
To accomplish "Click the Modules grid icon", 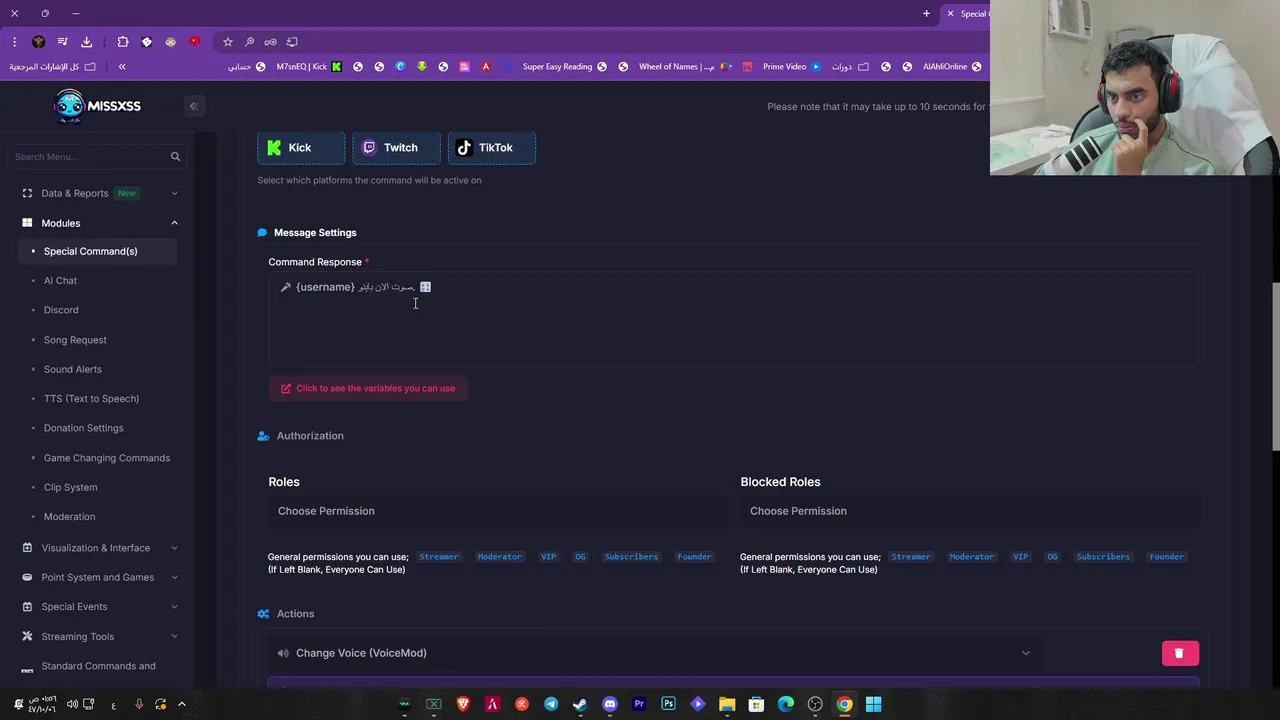I will (27, 223).
